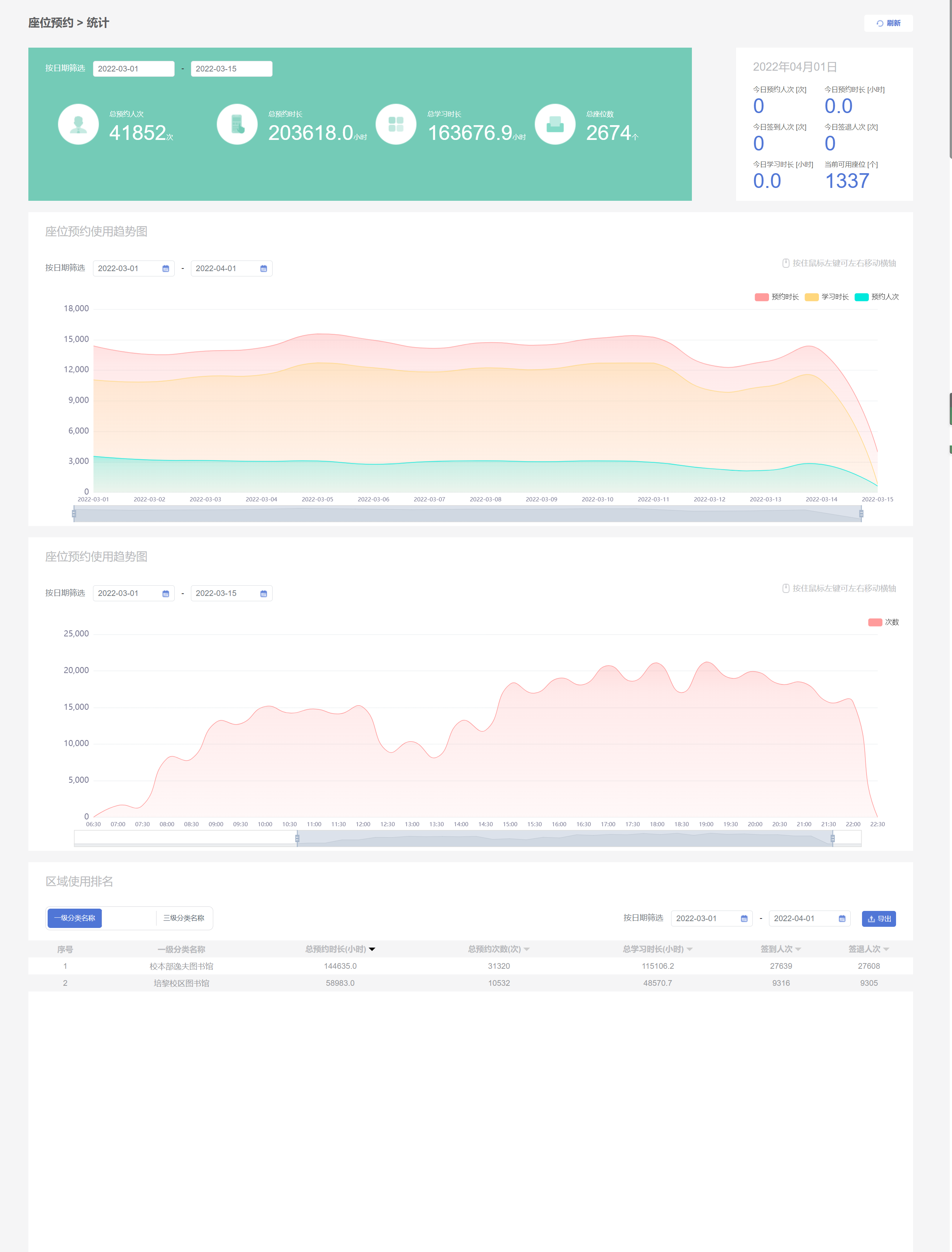Image resolution: width=952 pixels, height=1252 pixels.
Task: Click the 总座位数 seat icon
Action: click(x=555, y=124)
